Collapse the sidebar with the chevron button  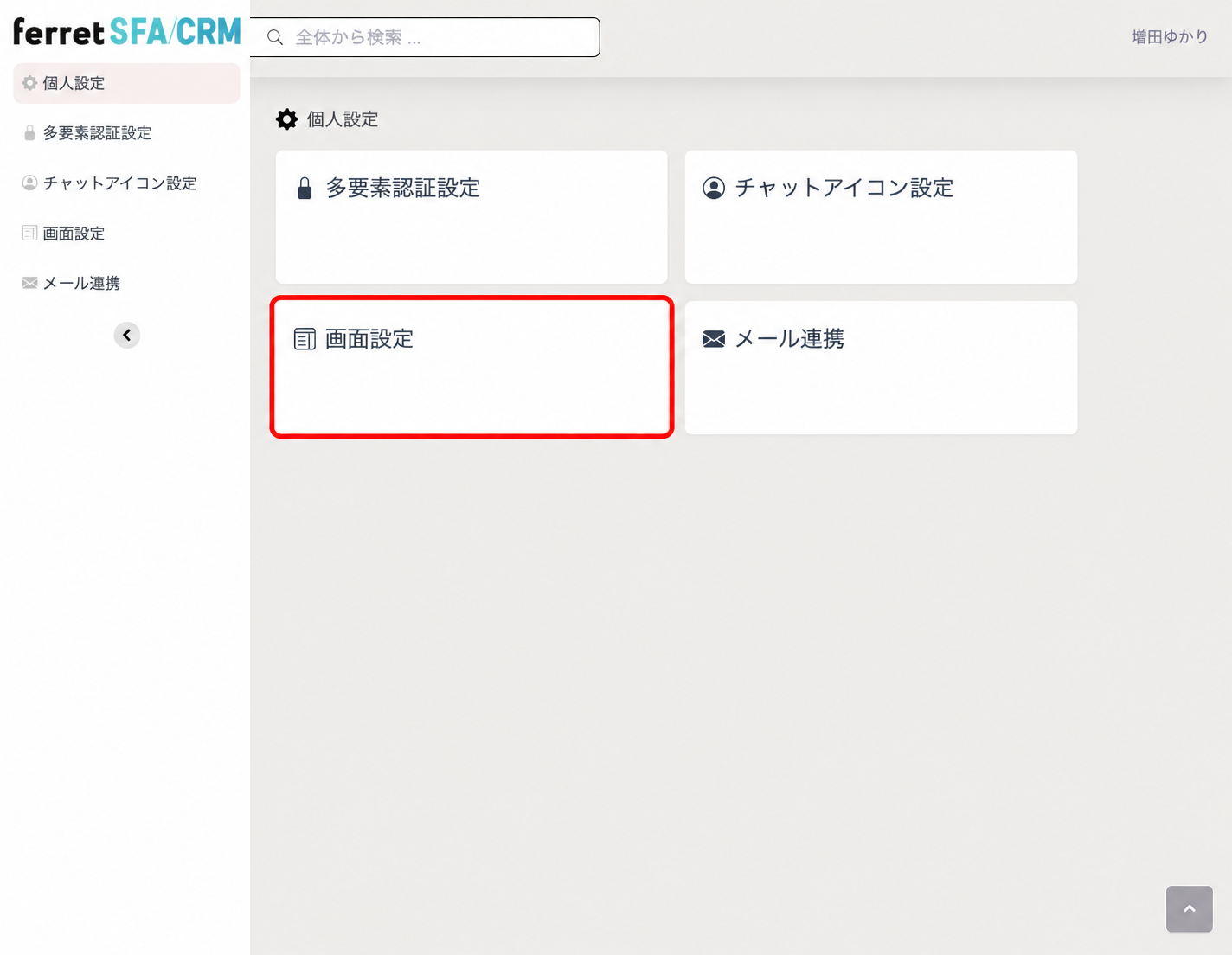pos(127,335)
